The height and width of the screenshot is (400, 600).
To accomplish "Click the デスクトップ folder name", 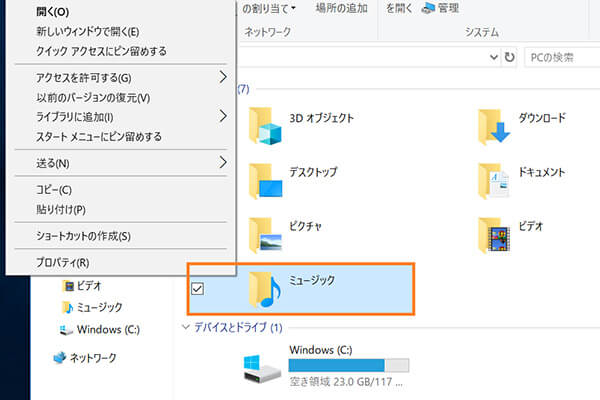I will [313, 172].
